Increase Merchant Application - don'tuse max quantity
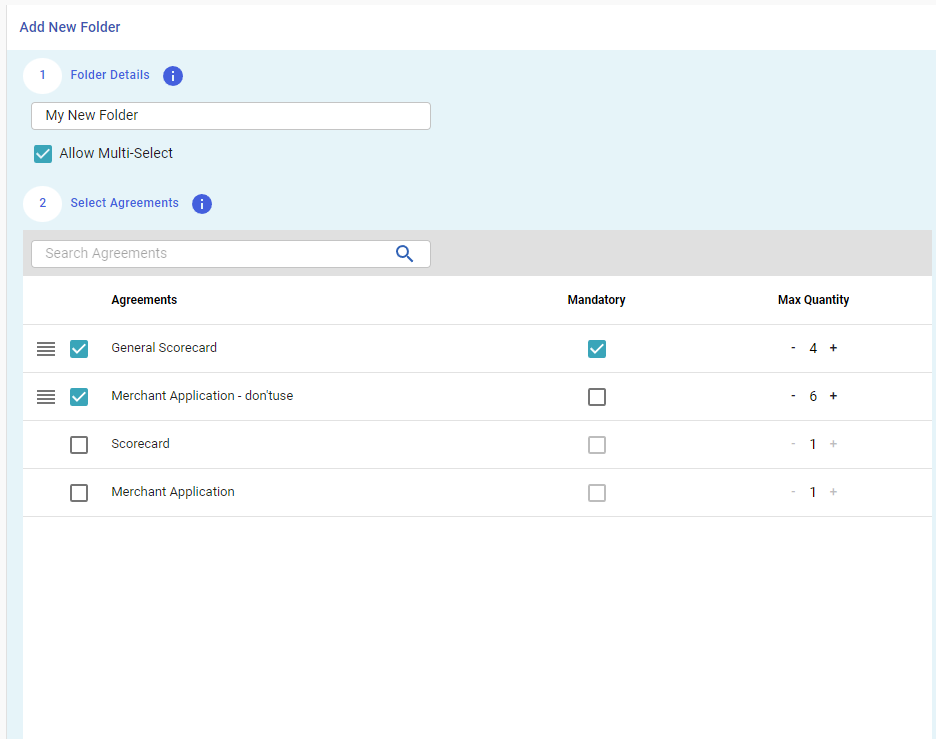936x739 pixels. 833,396
